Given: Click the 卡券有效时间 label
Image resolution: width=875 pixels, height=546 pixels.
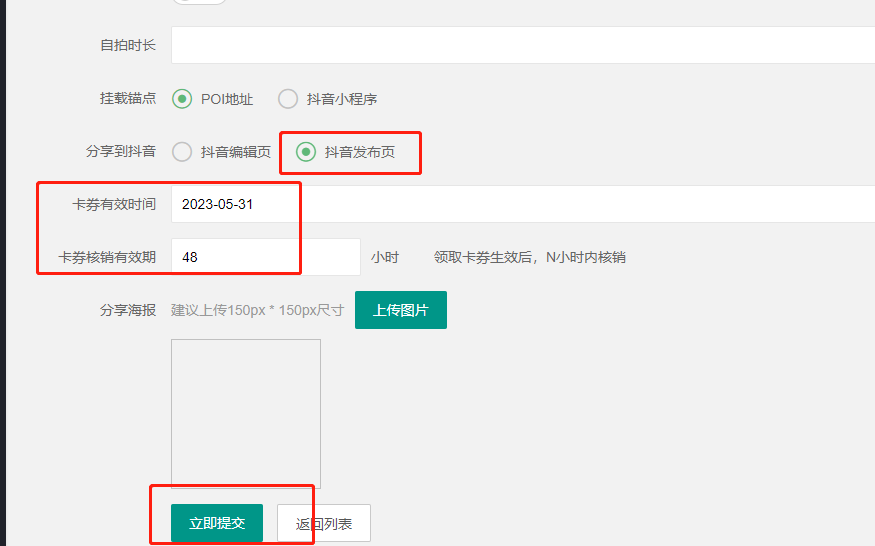Looking at the screenshot, I should 114,204.
